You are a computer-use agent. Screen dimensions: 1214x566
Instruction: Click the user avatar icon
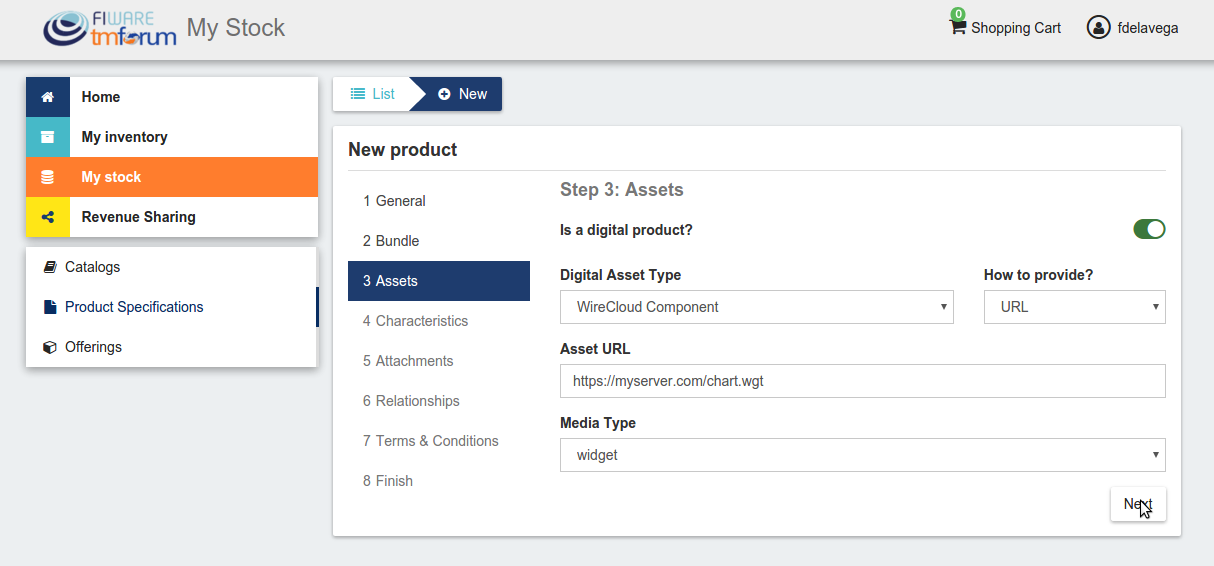(x=1098, y=27)
